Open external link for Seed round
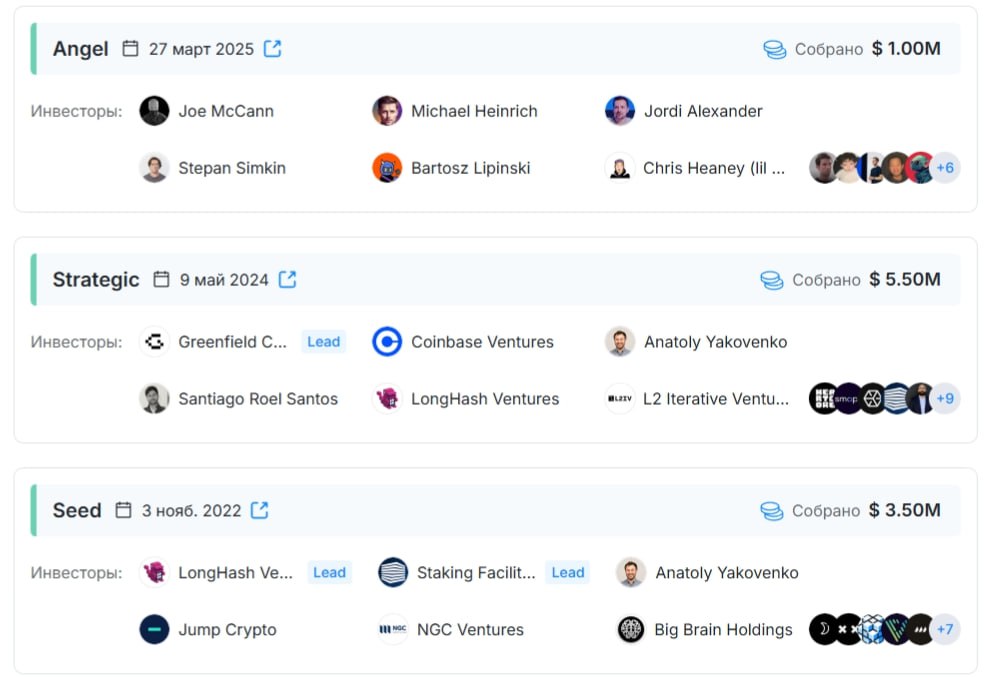The height and width of the screenshot is (677, 995). (x=260, y=510)
